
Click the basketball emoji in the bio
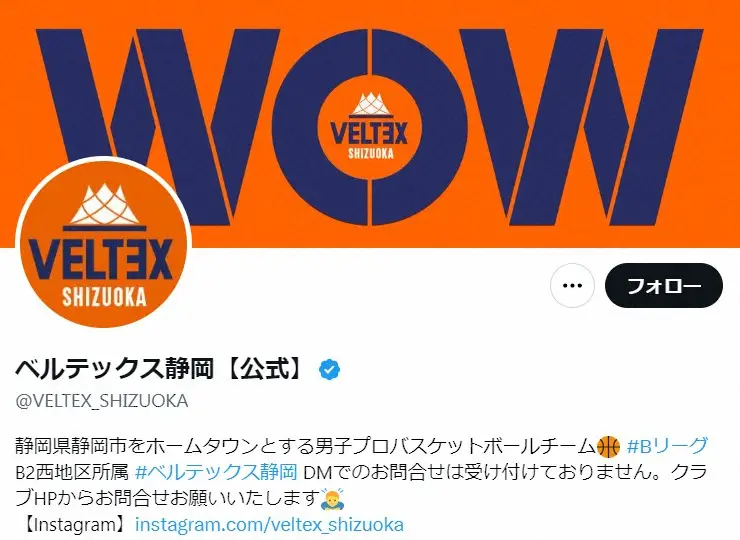click(x=608, y=446)
